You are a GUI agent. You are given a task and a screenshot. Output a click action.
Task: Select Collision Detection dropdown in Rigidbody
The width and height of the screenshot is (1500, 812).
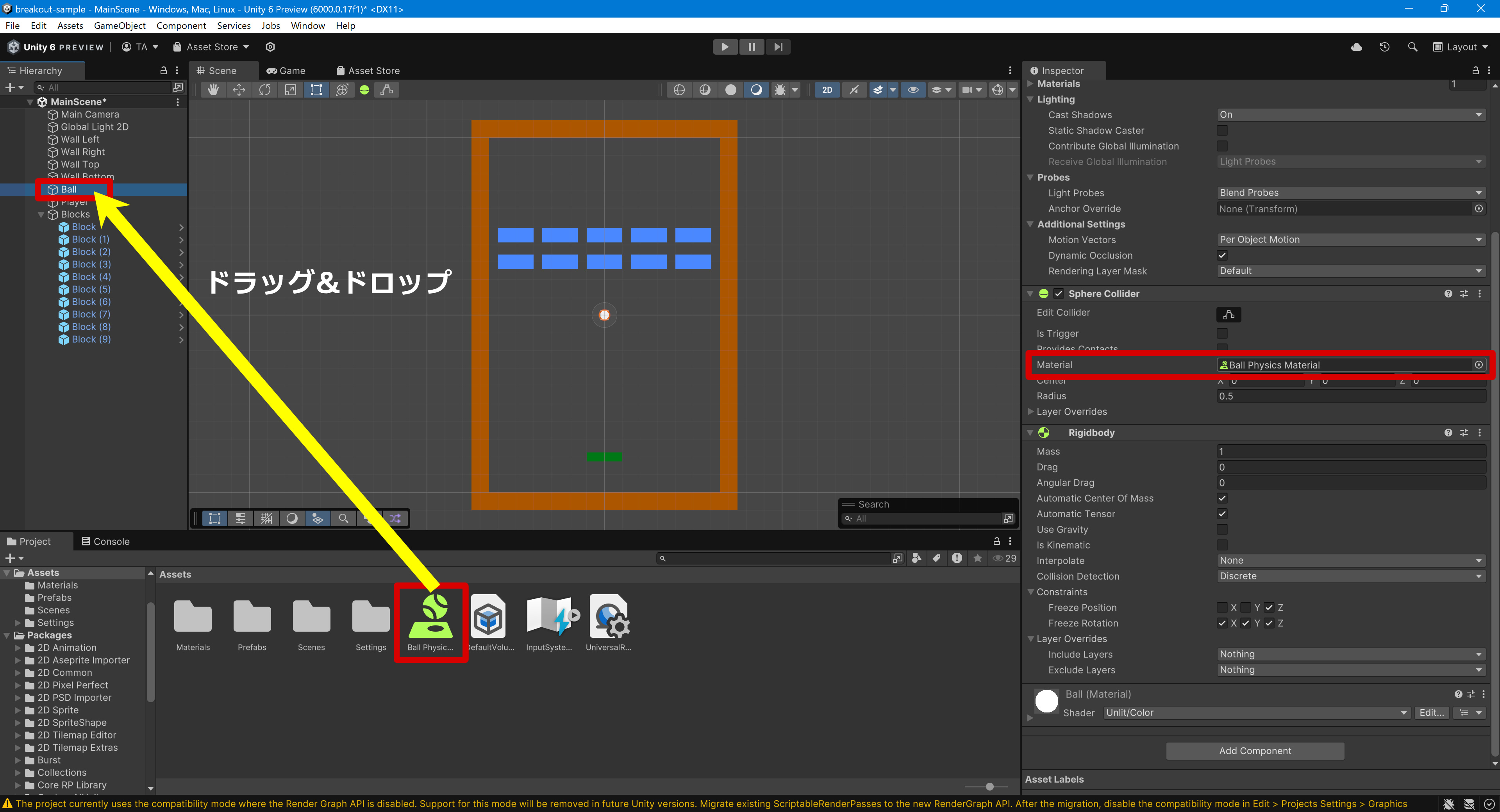1350,576
